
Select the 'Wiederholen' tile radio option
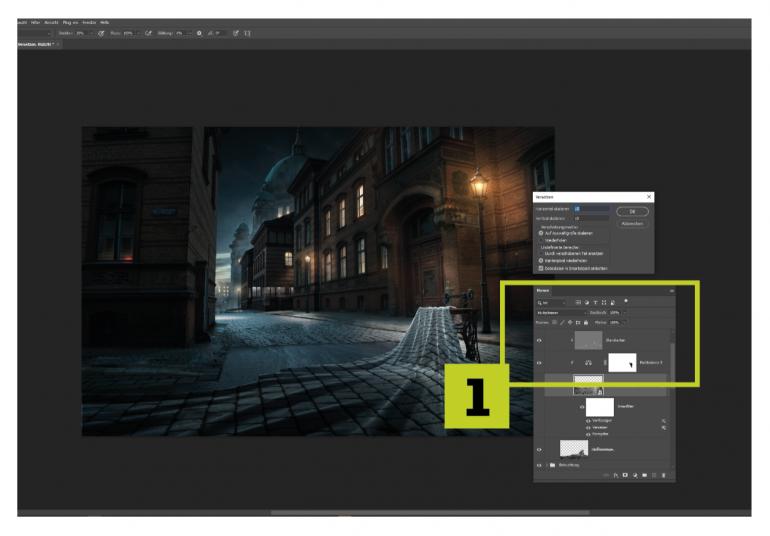click(x=541, y=240)
